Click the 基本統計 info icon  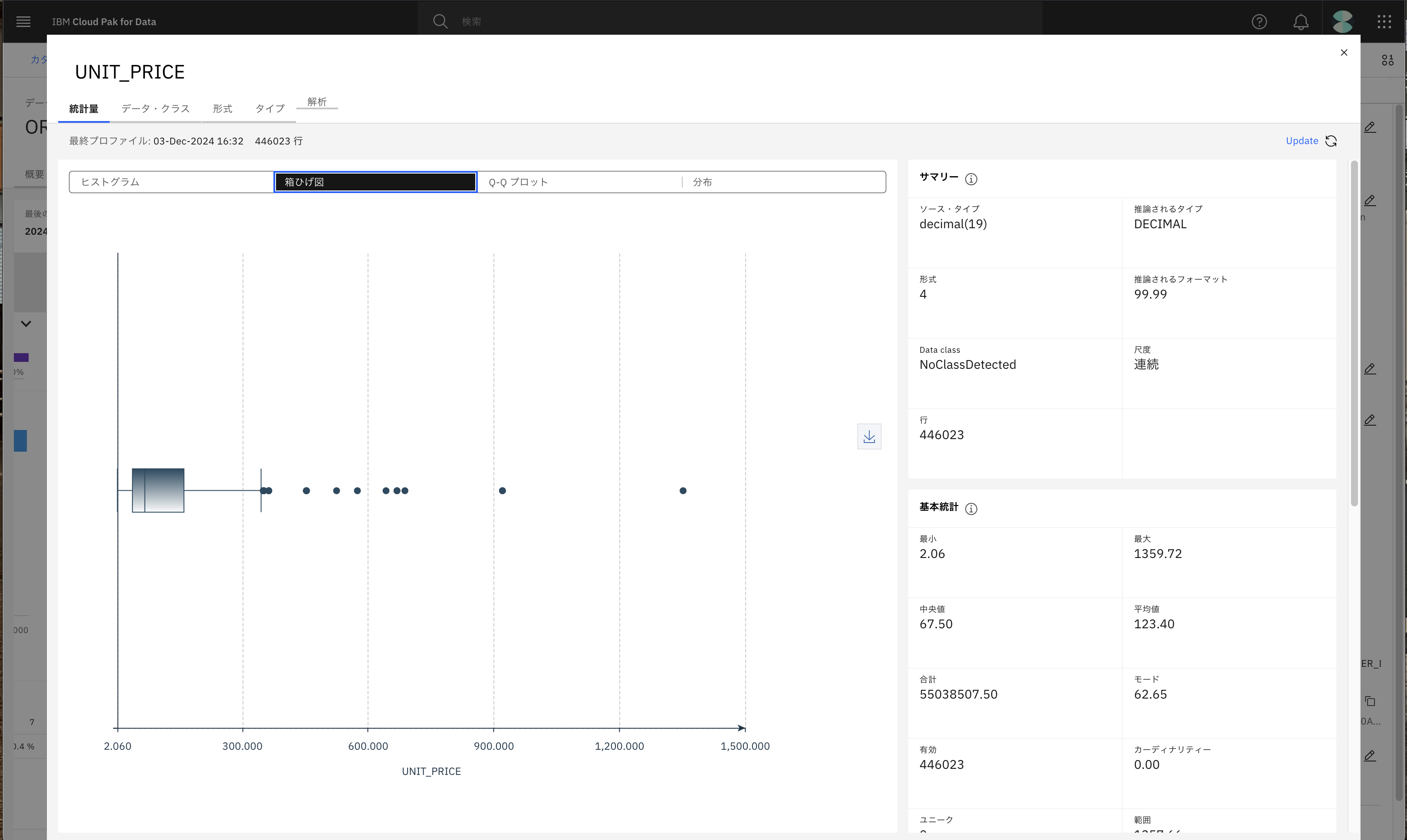point(971,509)
